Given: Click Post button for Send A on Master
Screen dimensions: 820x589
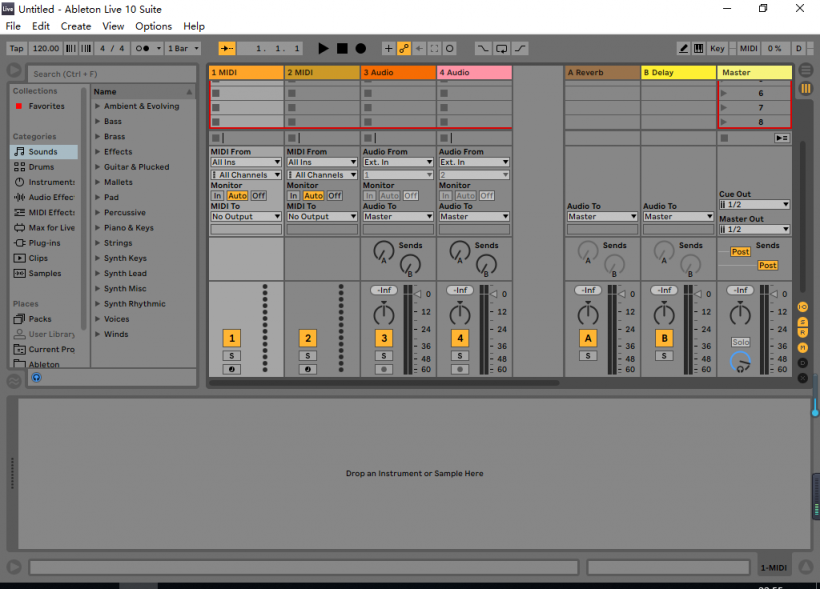Looking at the screenshot, I should [x=740, y=252].
